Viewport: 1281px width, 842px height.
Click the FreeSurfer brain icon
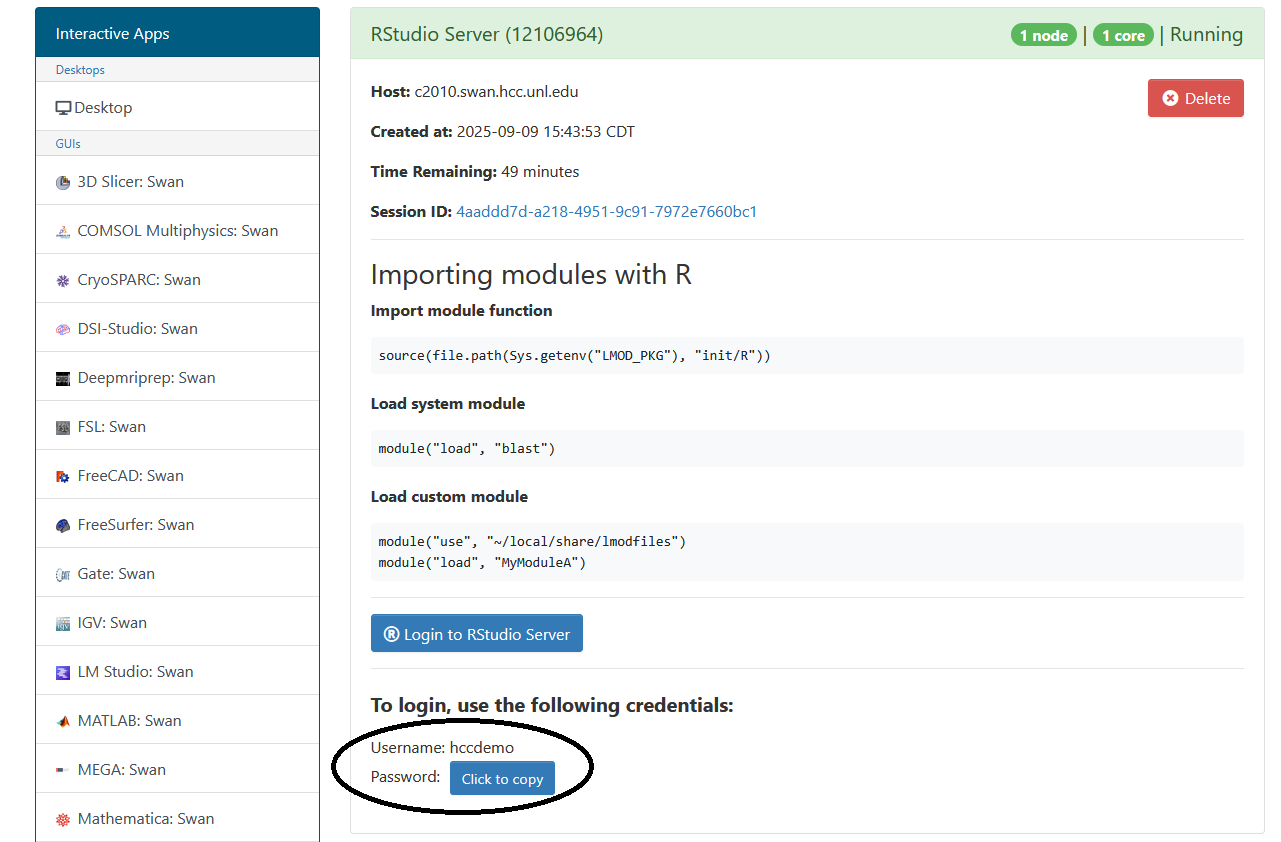pyautogui.click(x=63, y=525)
